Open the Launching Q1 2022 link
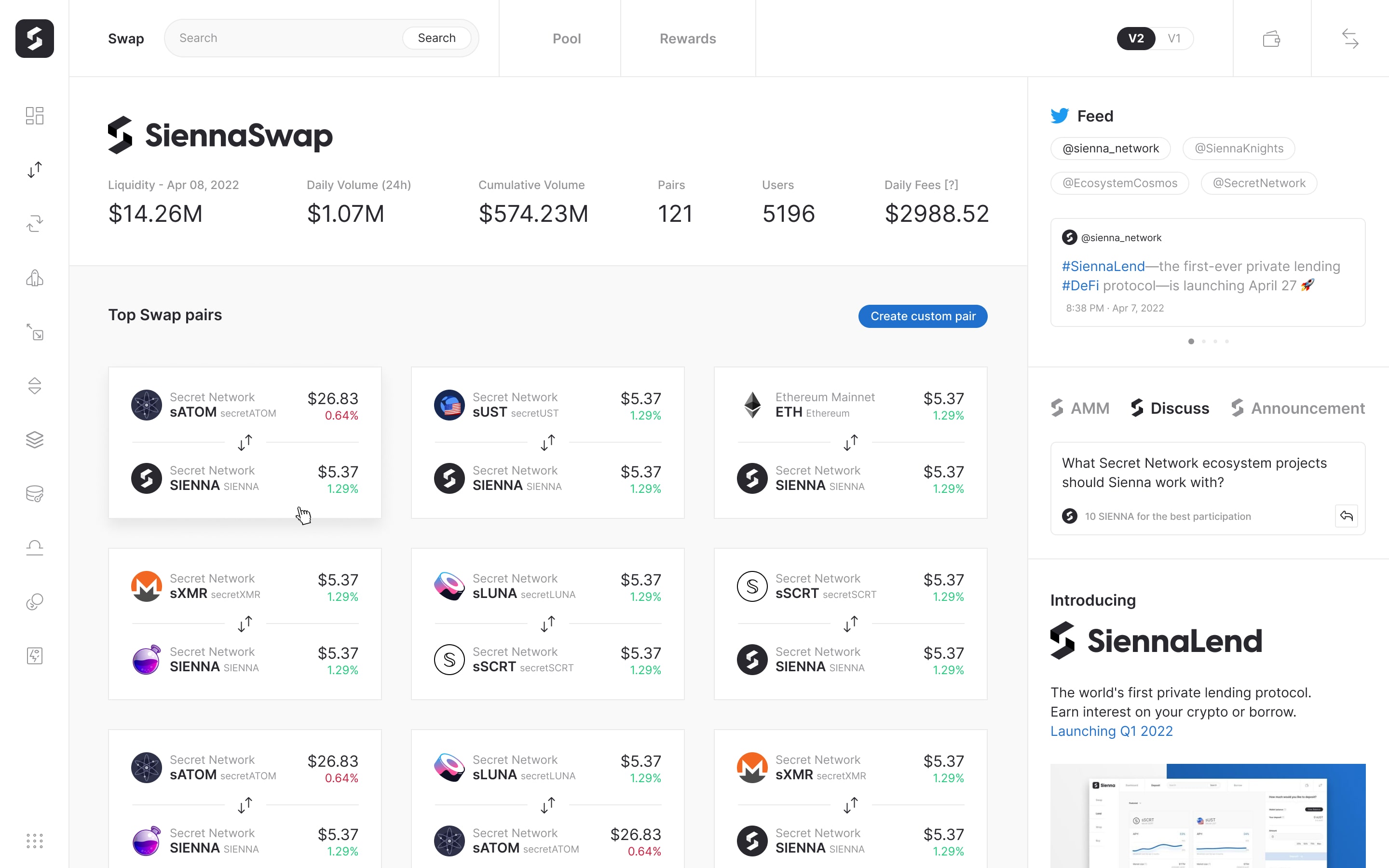Image resolution: width=1389 pixels, height=868 pixels. tap(1111, 731)
